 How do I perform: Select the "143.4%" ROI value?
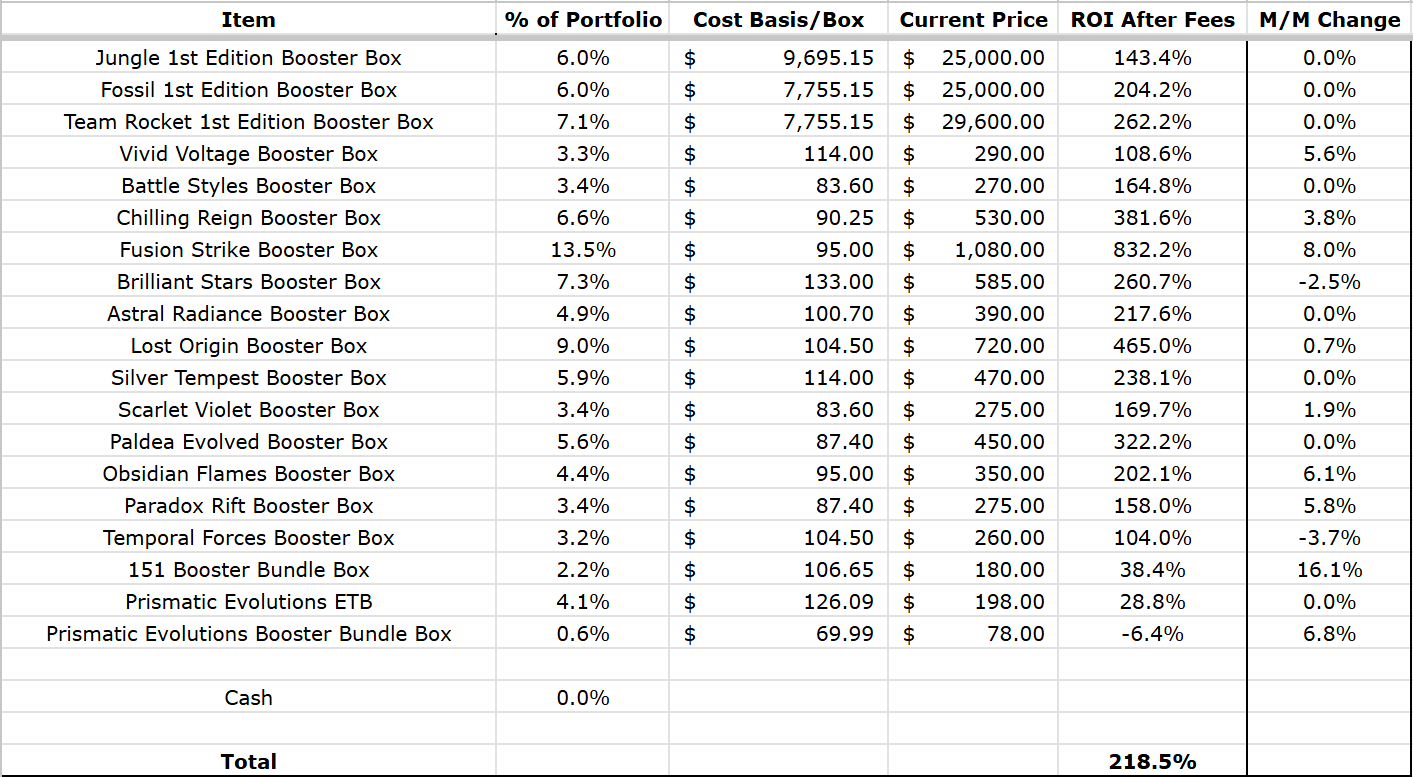tap(1153, 58)
